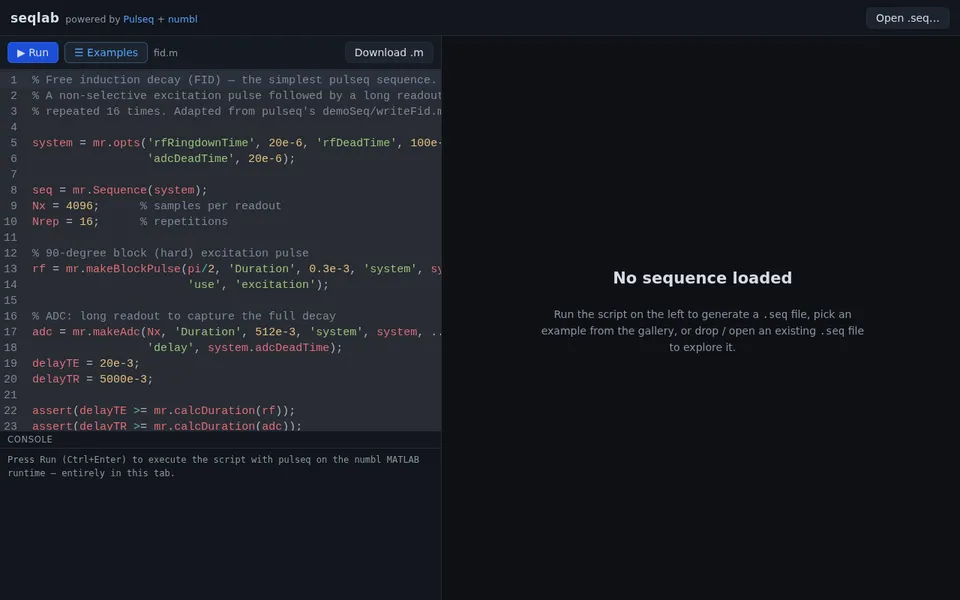Click the 'No sequence loaded' heading

(702, 278)
